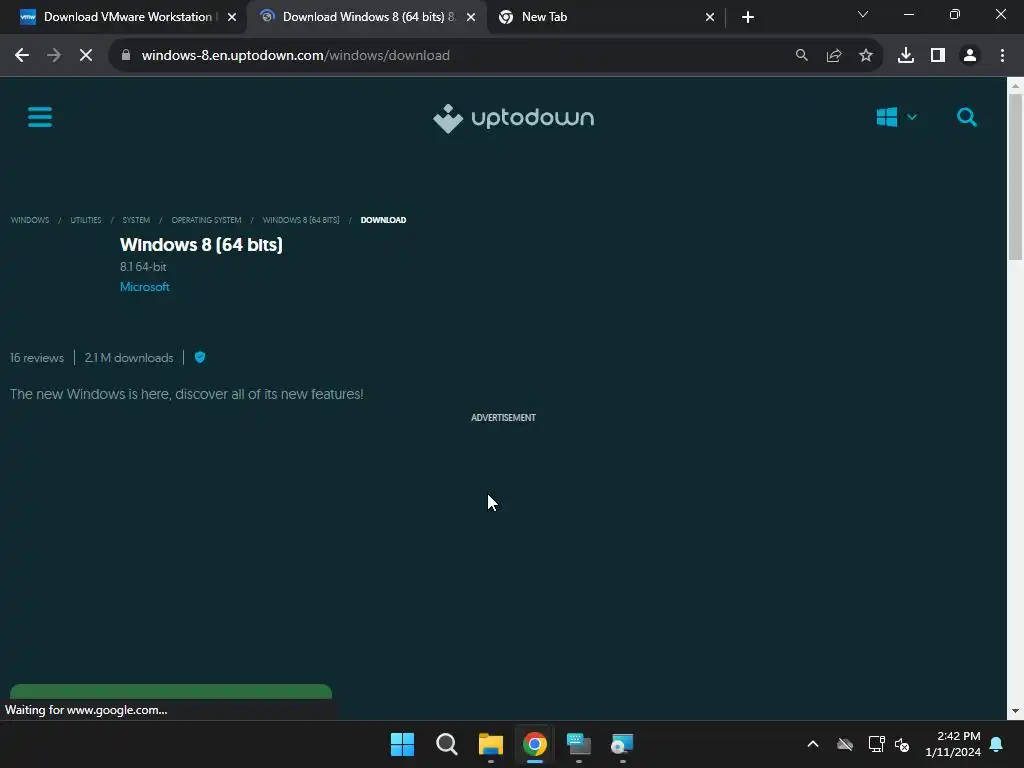
Task: Click the 2.1 M downloads text
Action: pyautogui.click(x=129, y=358)
